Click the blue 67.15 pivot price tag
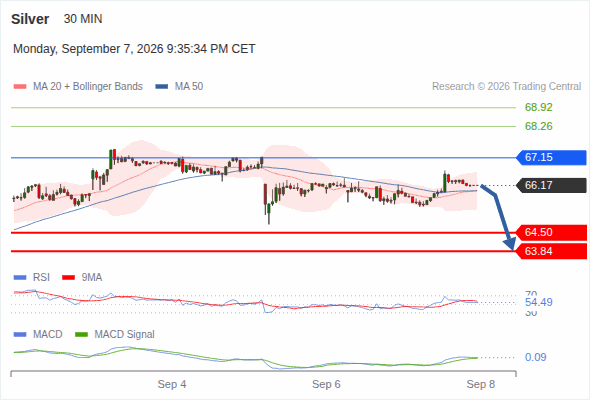 click(x=551, y=157)
